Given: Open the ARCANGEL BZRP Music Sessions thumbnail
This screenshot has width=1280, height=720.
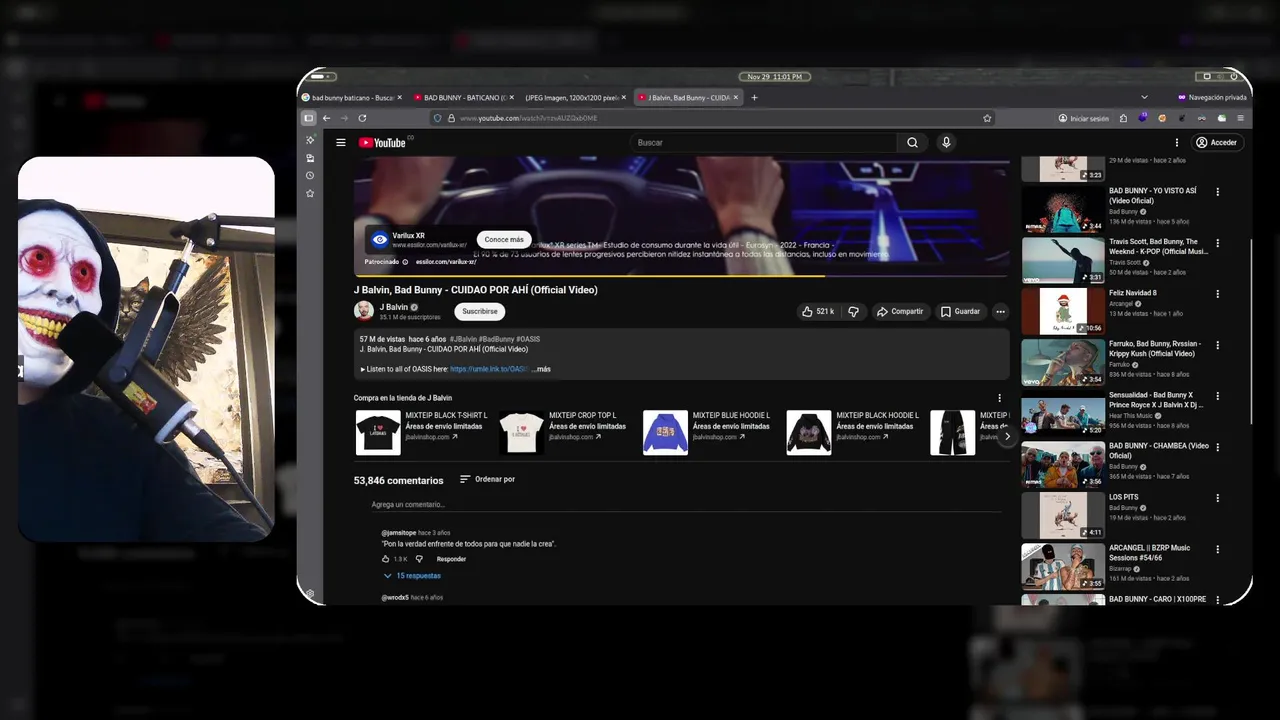Looking at the screenshot, I should point(1063,566).
